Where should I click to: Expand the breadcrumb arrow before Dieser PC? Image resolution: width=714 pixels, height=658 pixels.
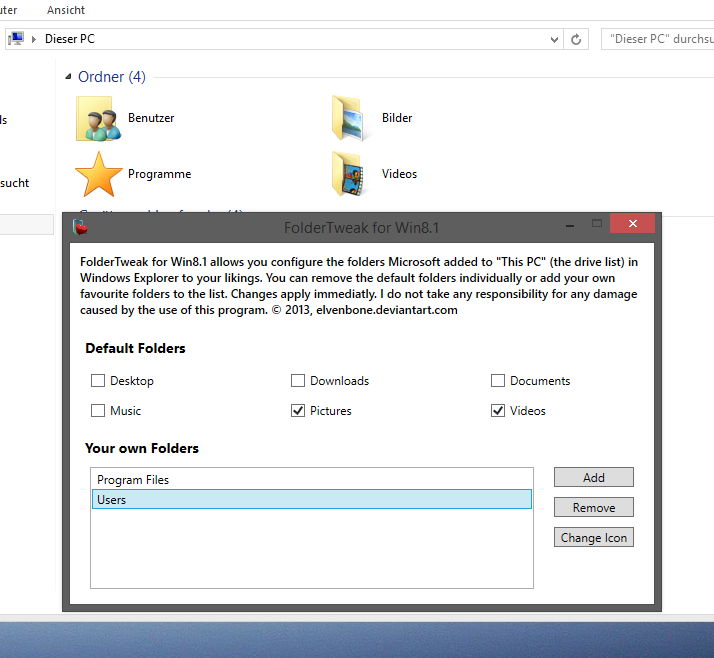[34, 39]
